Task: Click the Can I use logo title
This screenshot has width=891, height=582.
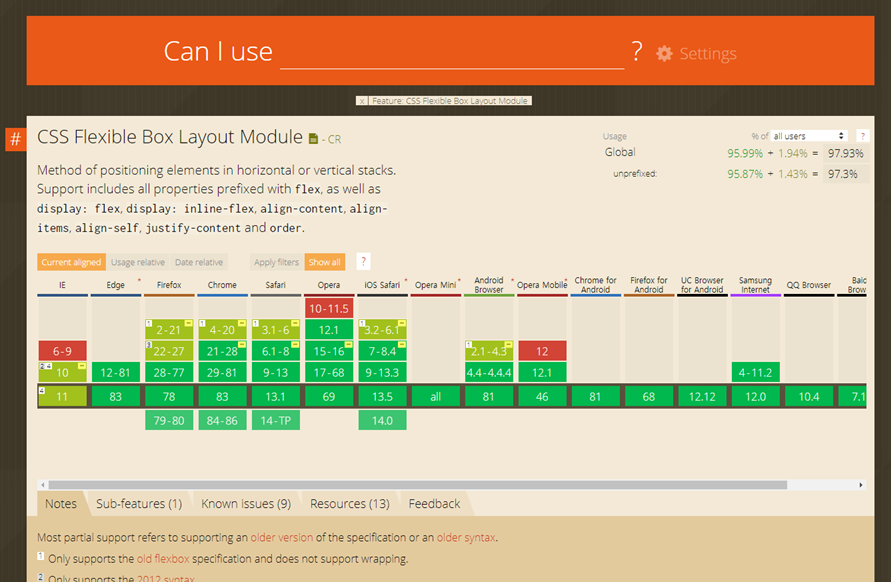Action: pos(218,51)
